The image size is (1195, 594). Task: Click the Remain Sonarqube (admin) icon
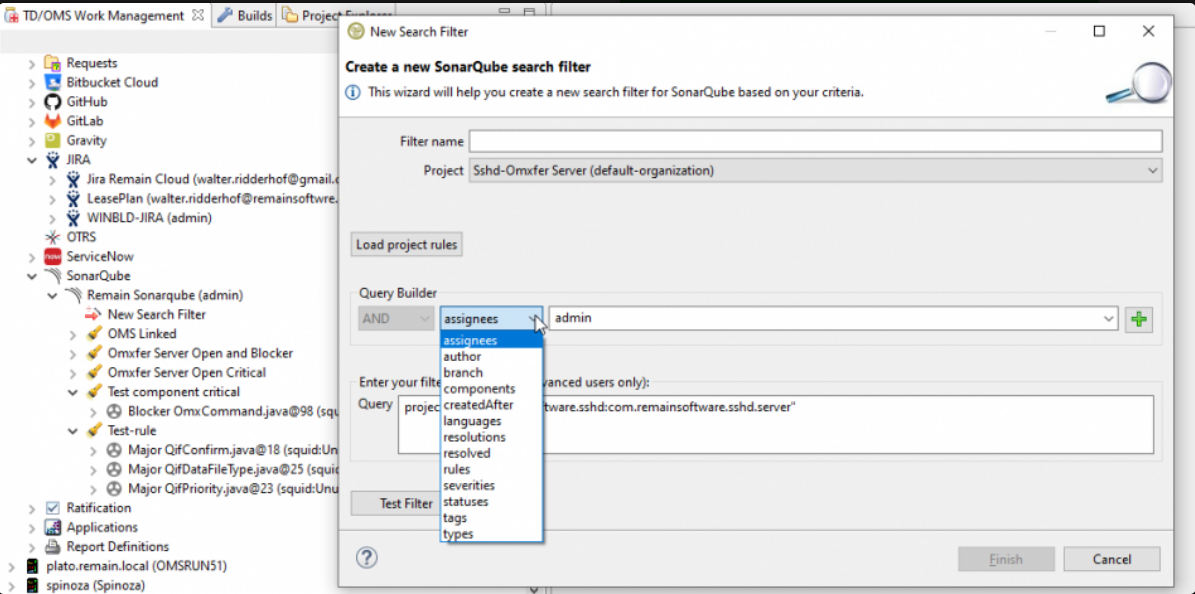point(73,295)
